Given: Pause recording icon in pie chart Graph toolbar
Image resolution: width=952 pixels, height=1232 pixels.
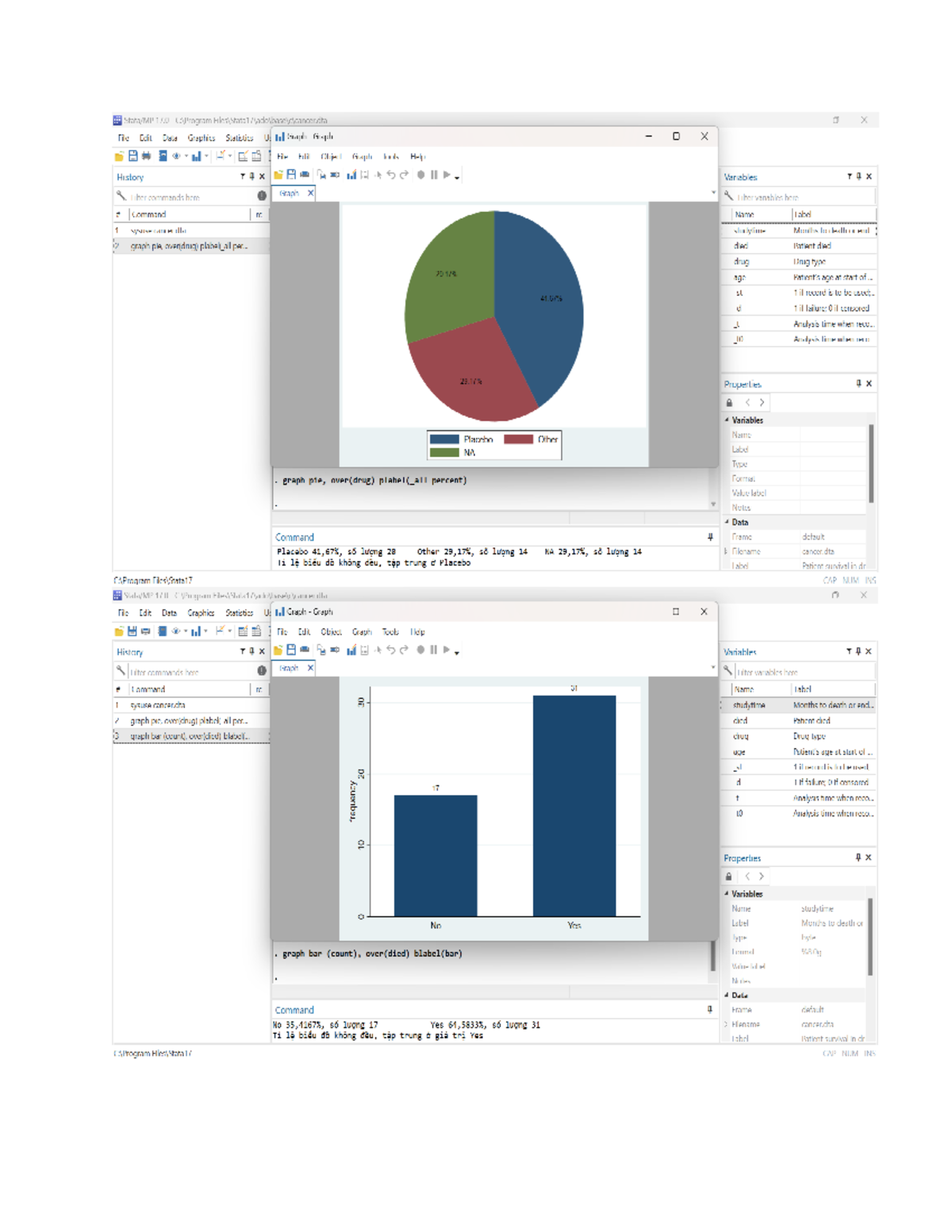Looking at the screenshot, I should pyautogui.click(x=434, y=175).
